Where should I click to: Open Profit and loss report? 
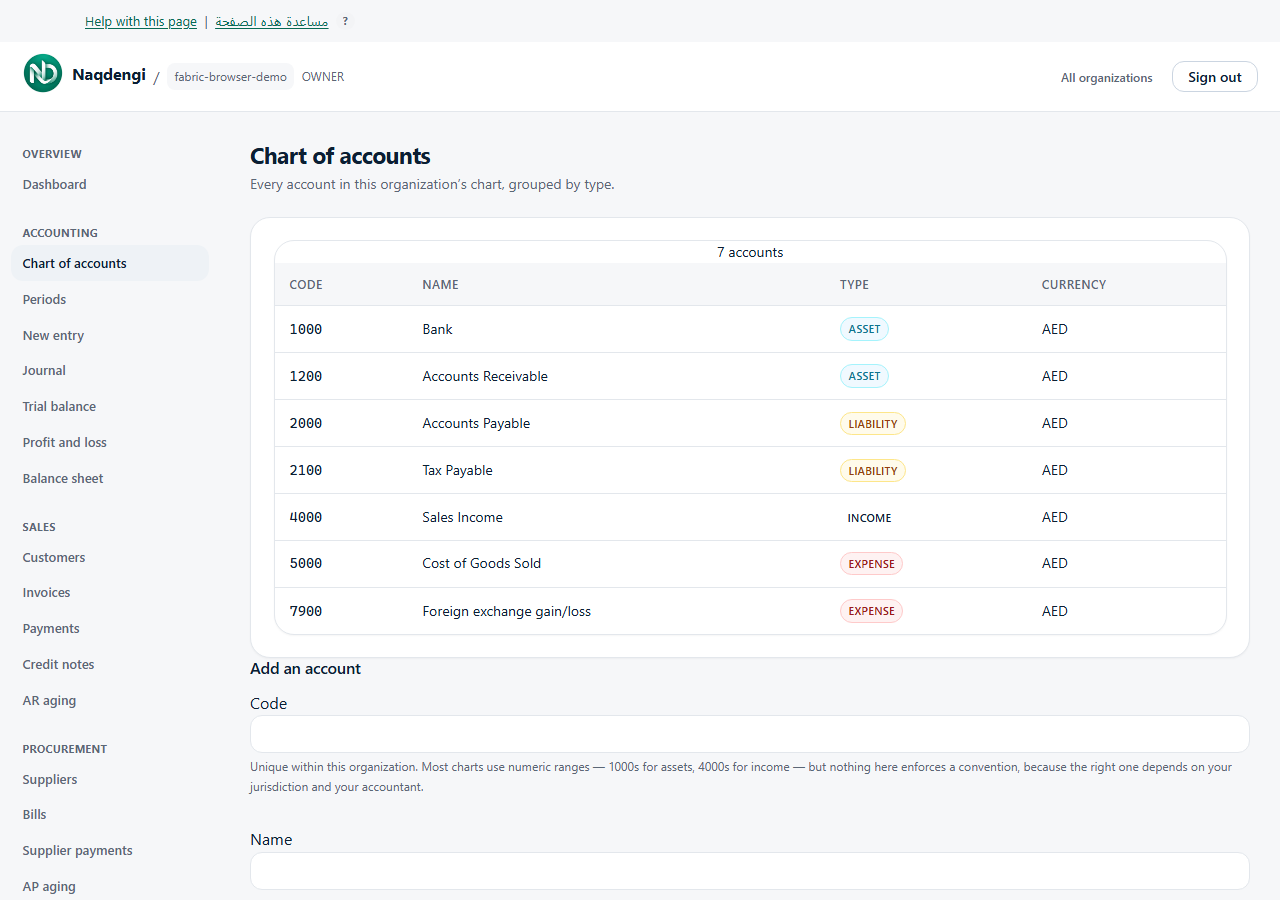coord(65,442)
